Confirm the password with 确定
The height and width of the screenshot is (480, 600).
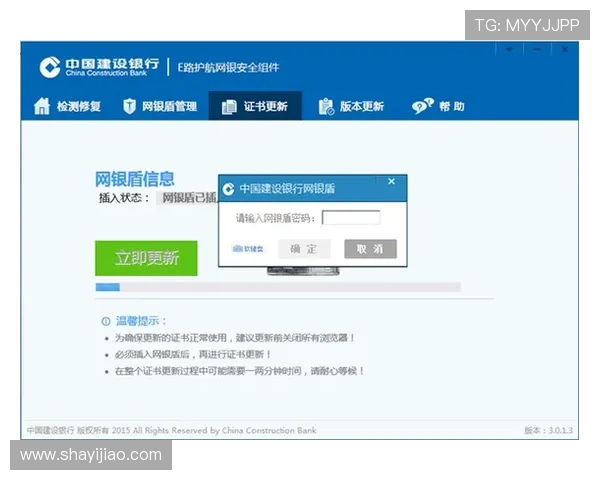[304, 249]
